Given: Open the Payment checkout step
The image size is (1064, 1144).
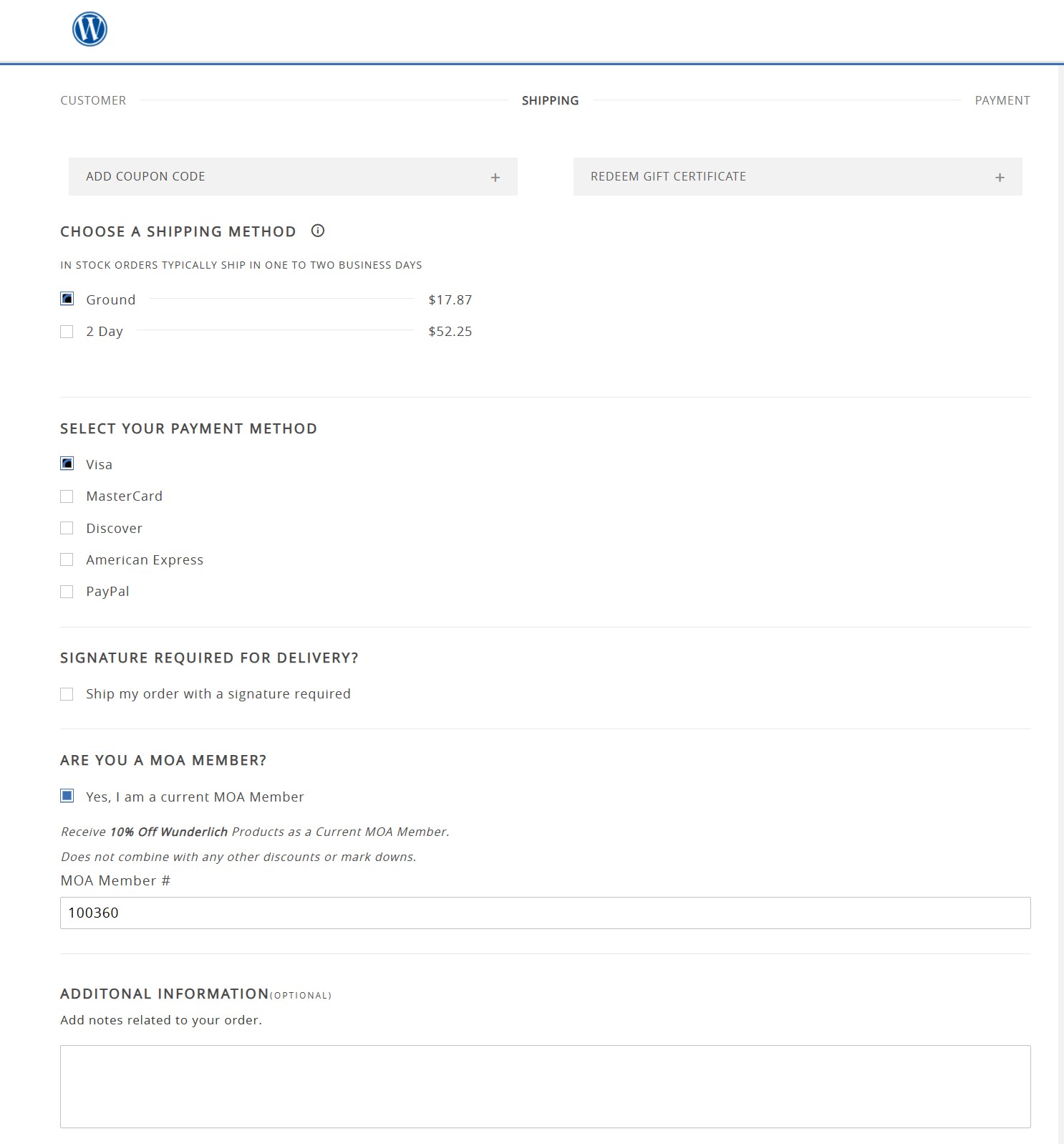Looking at the screenshot, I should tap(1002, 100).
